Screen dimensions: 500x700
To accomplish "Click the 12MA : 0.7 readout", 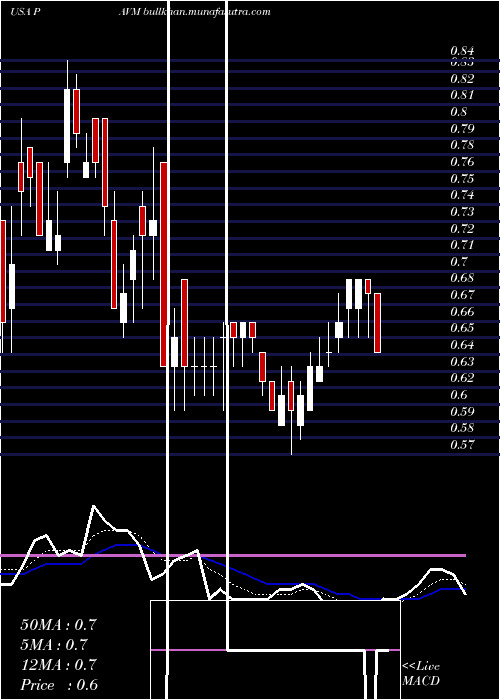I will point(58,664).
